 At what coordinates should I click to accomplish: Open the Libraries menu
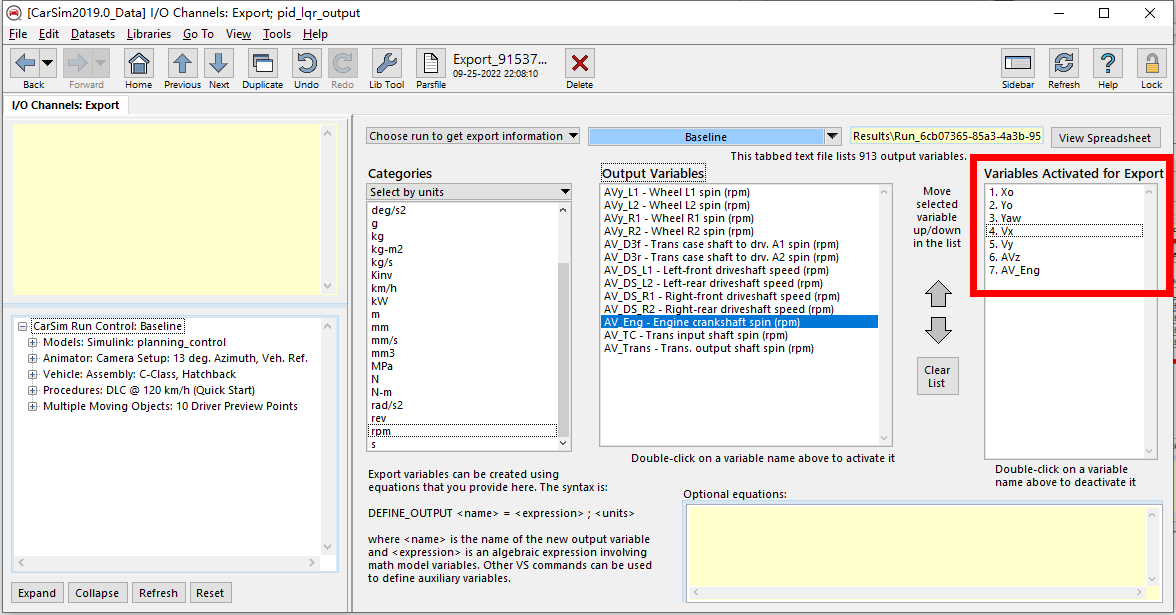[148, 34]
